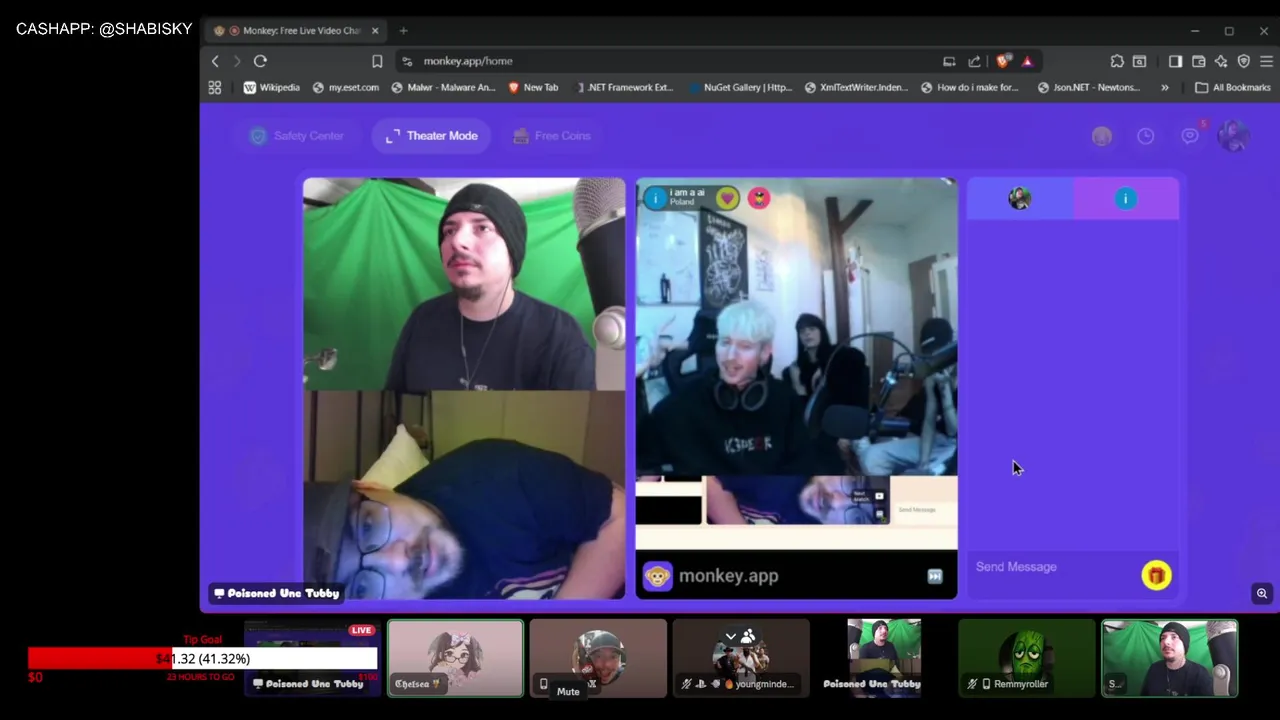Screen dimensions: 1280x720
Task: Open a new browser tab with plus button
Action: point(403,31)
